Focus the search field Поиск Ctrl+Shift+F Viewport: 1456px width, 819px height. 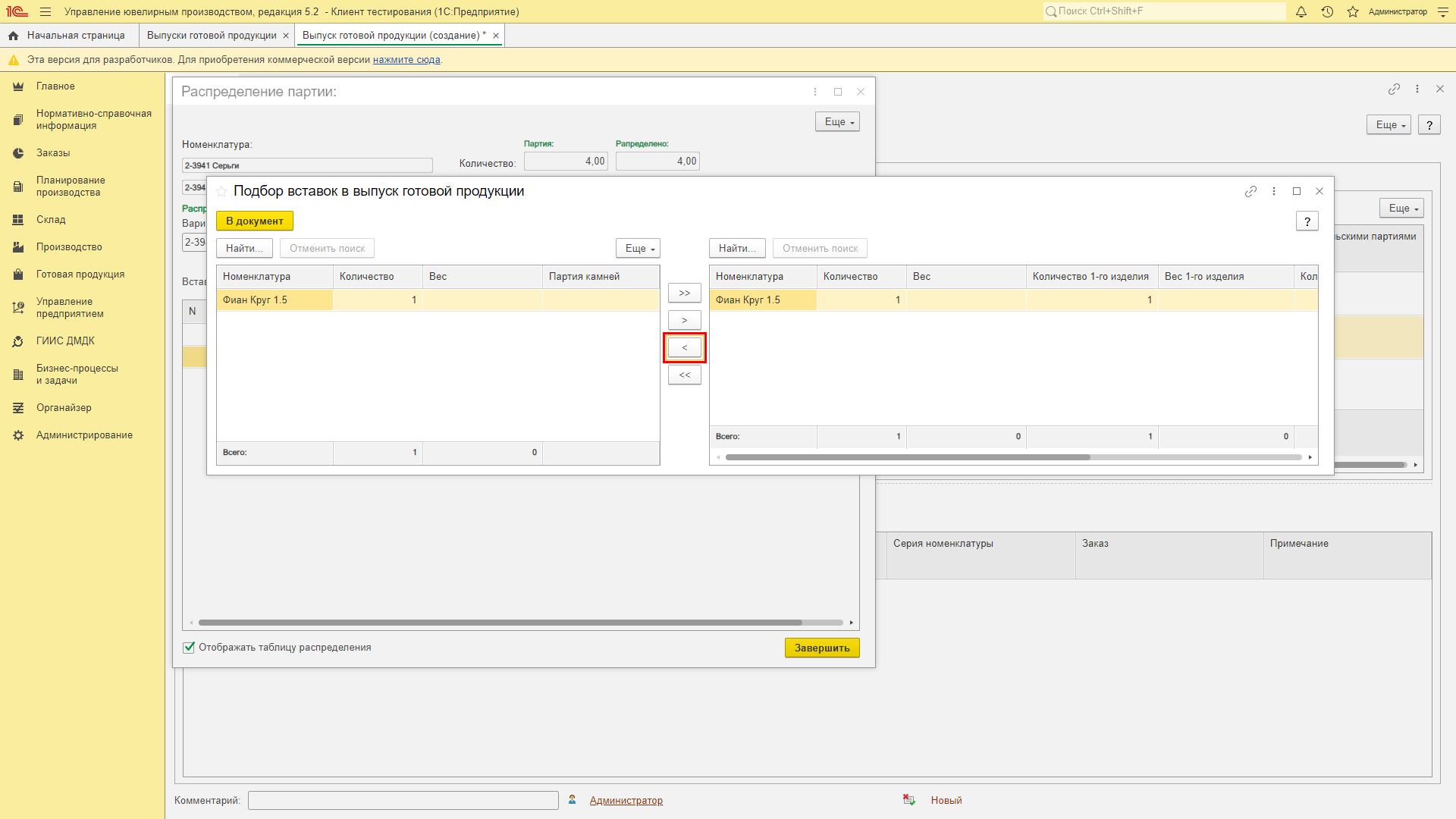click(x=1165, y=11)
